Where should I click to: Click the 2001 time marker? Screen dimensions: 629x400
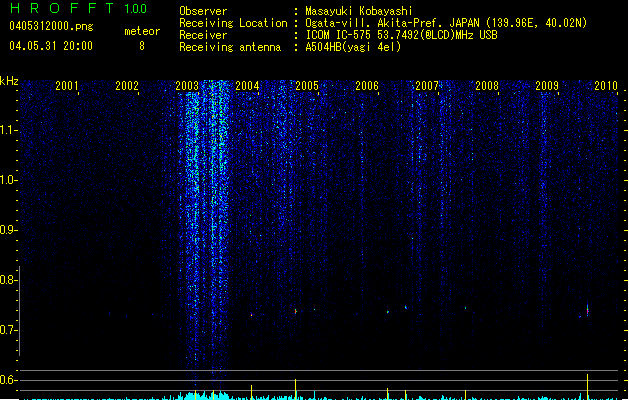tap(67, 86)
